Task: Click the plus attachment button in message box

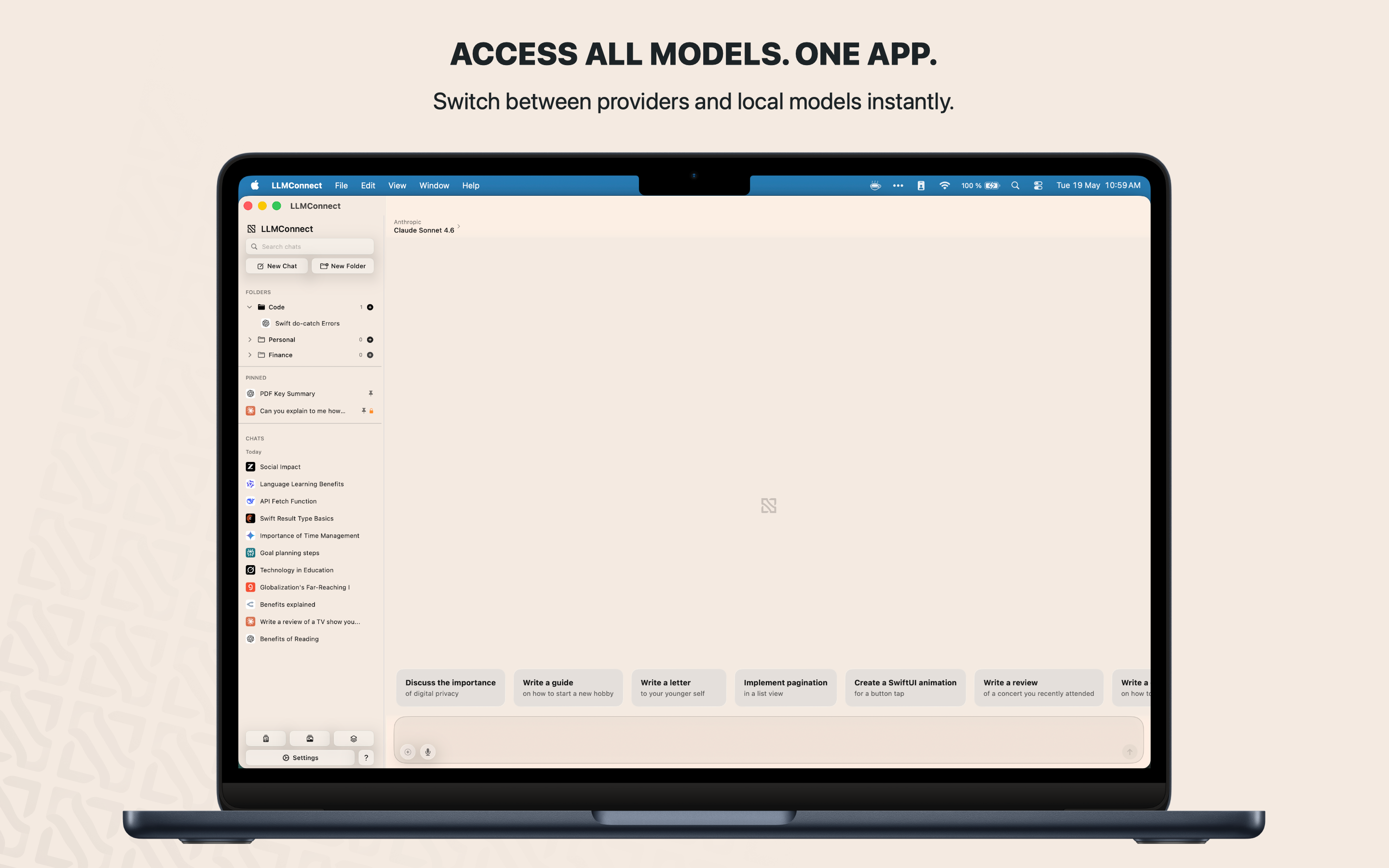Action: 408,752
